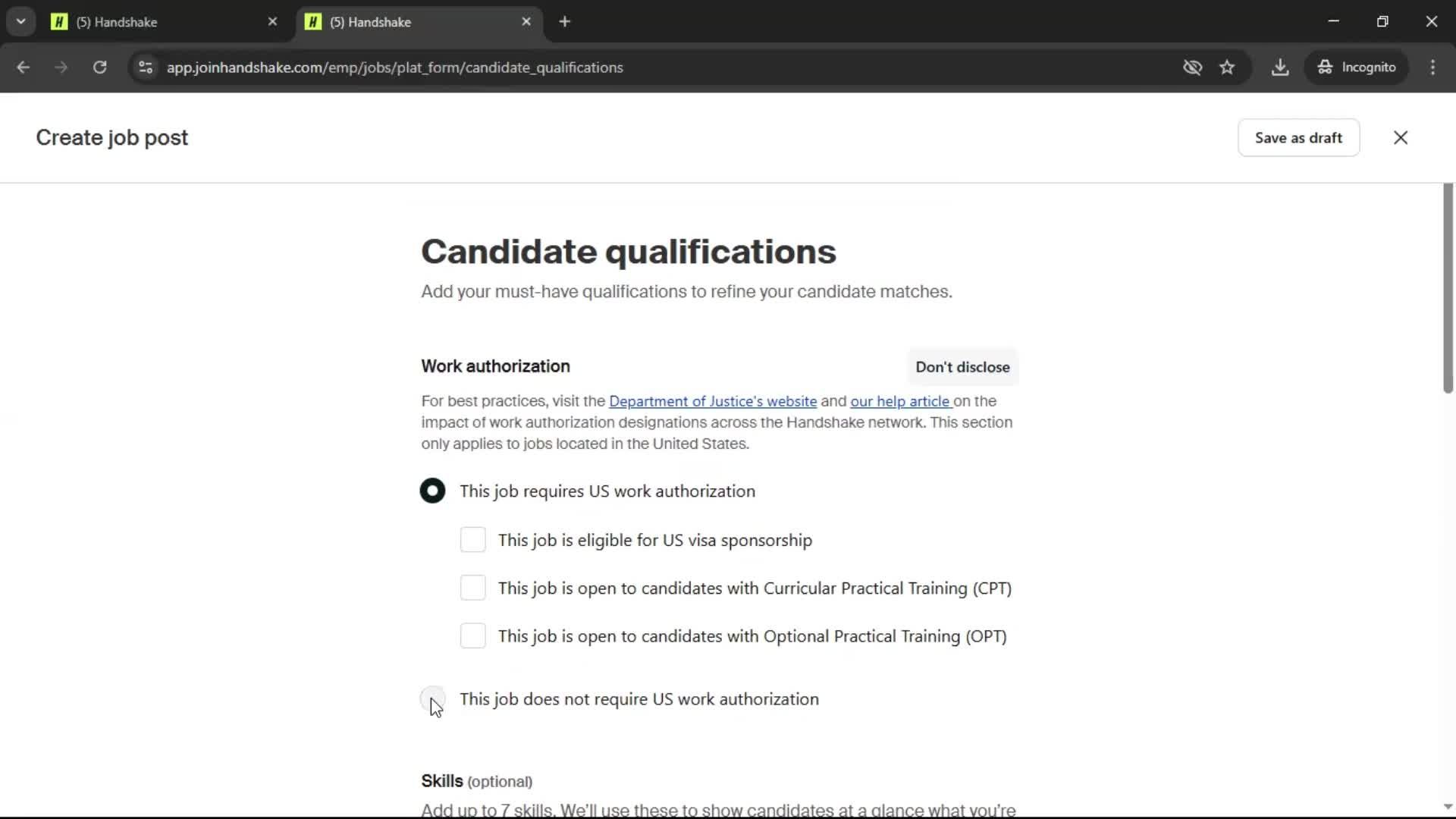The height and width of the screenshot is (819, 1456).
Task: Open the downloads icon
Action: pyautogui.click(x=1280, y=67)
